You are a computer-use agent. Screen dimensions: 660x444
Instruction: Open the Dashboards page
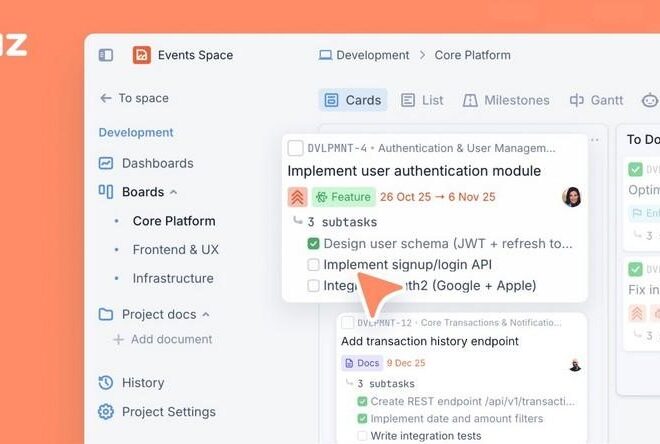point(157,163)
